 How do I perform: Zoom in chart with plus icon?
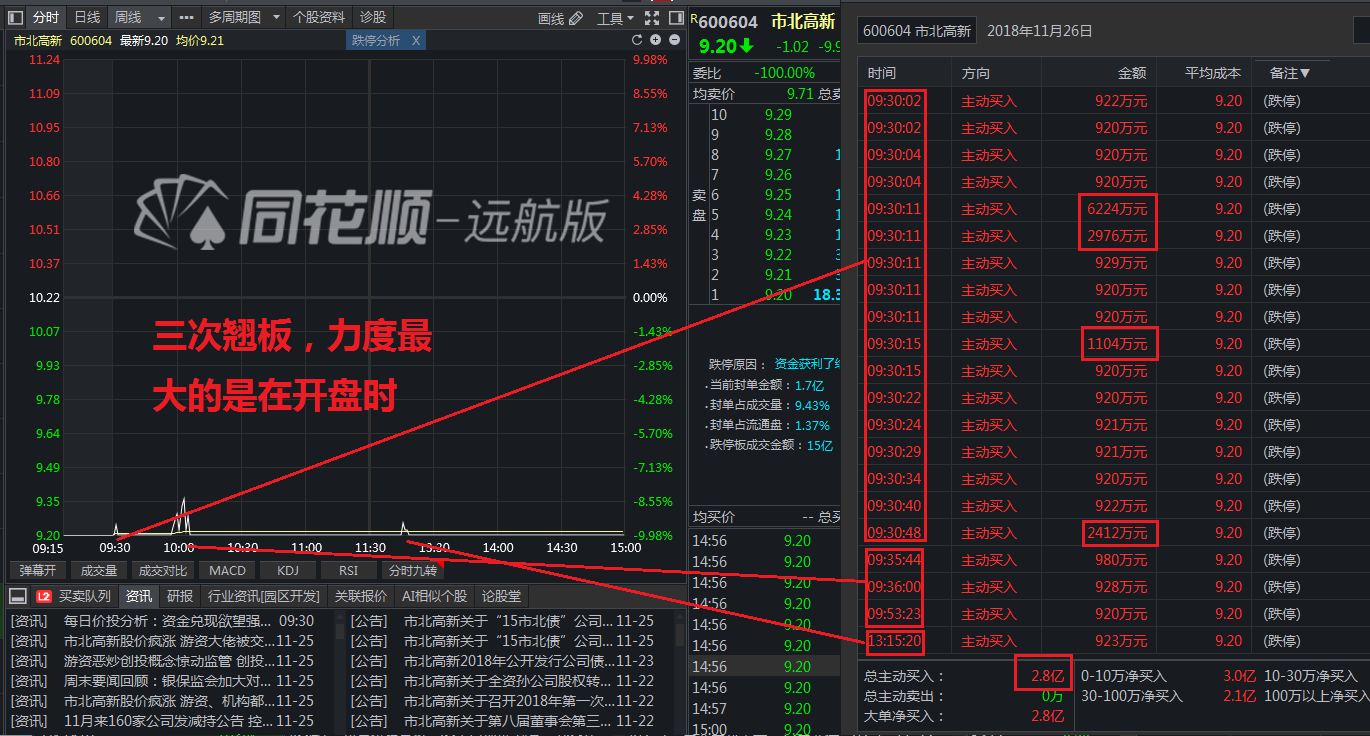[x=656, y=40]
